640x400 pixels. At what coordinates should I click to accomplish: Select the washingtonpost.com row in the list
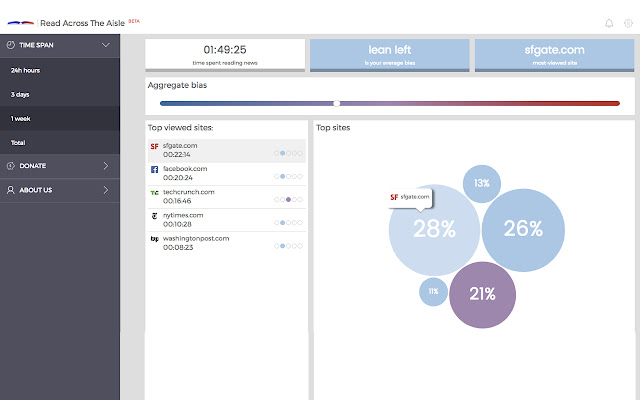point(225,242)
